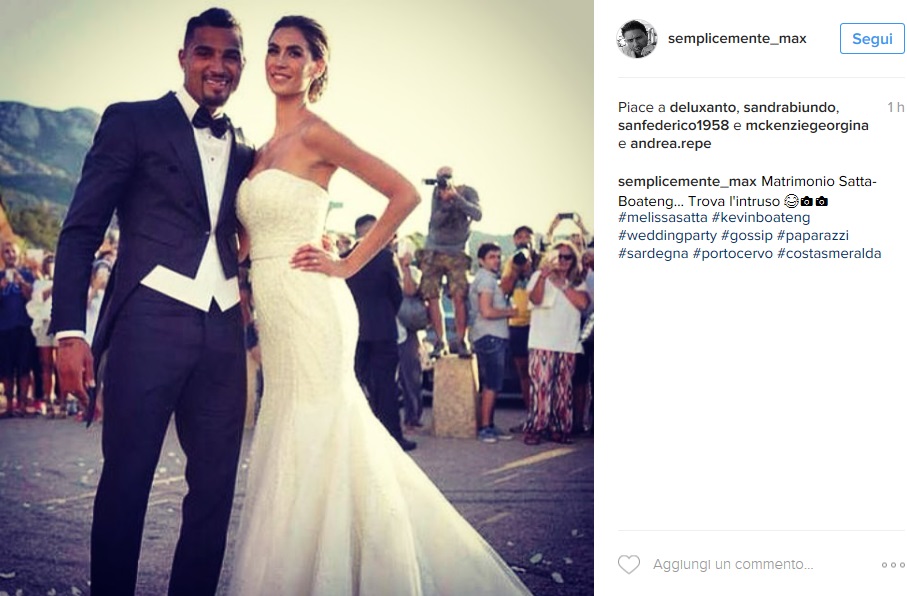
Task: Click the Segui follow button
Action: pos(872,39)
